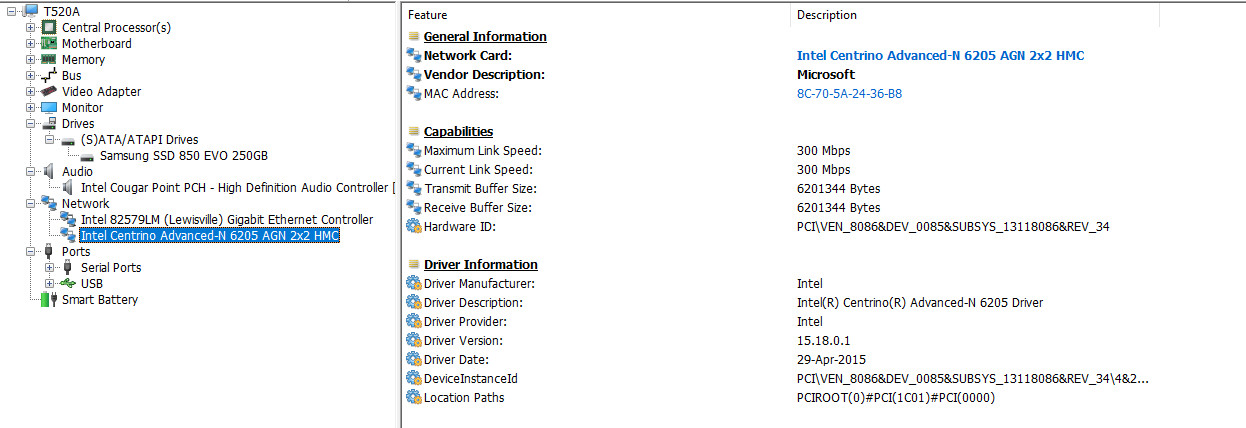1246x428 pixels.
Task: Collapse the Drives tree node
Action: click(x=31, y=123)
